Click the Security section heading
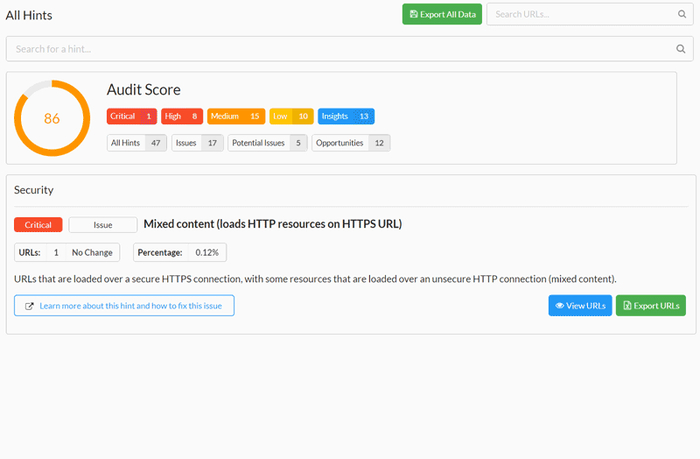 (33, 190)
